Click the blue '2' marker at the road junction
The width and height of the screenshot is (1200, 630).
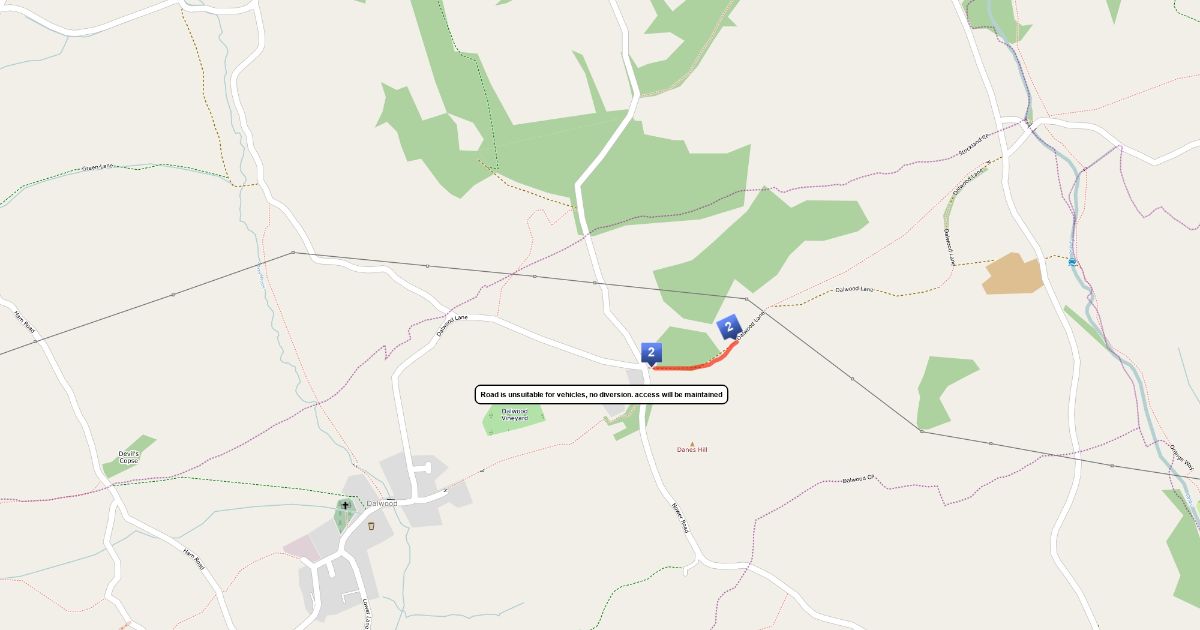click(651, 353)
